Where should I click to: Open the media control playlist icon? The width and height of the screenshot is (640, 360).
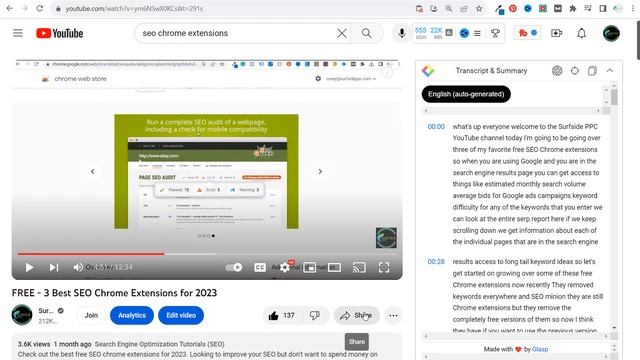click(x=588, y=8)
